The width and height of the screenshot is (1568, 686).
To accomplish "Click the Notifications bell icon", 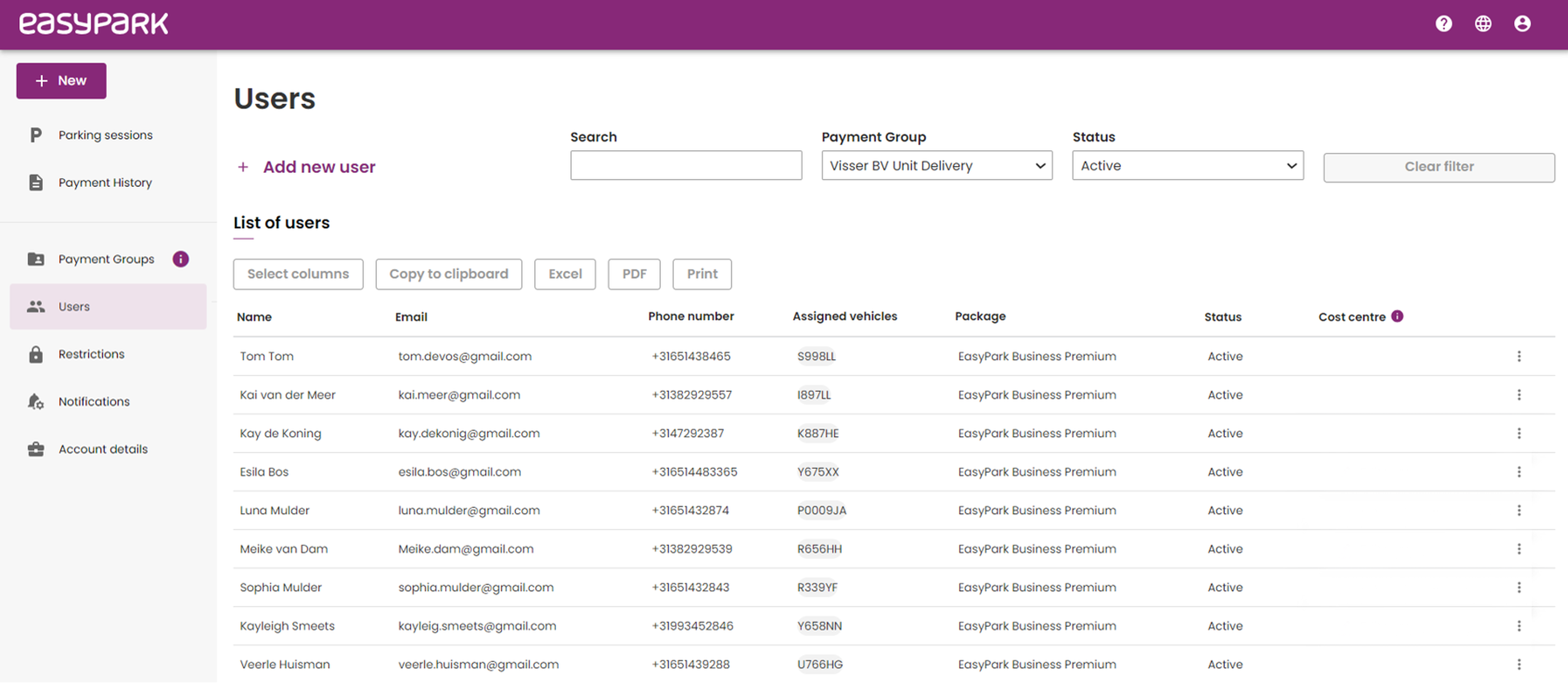I will tap(36, 402).
